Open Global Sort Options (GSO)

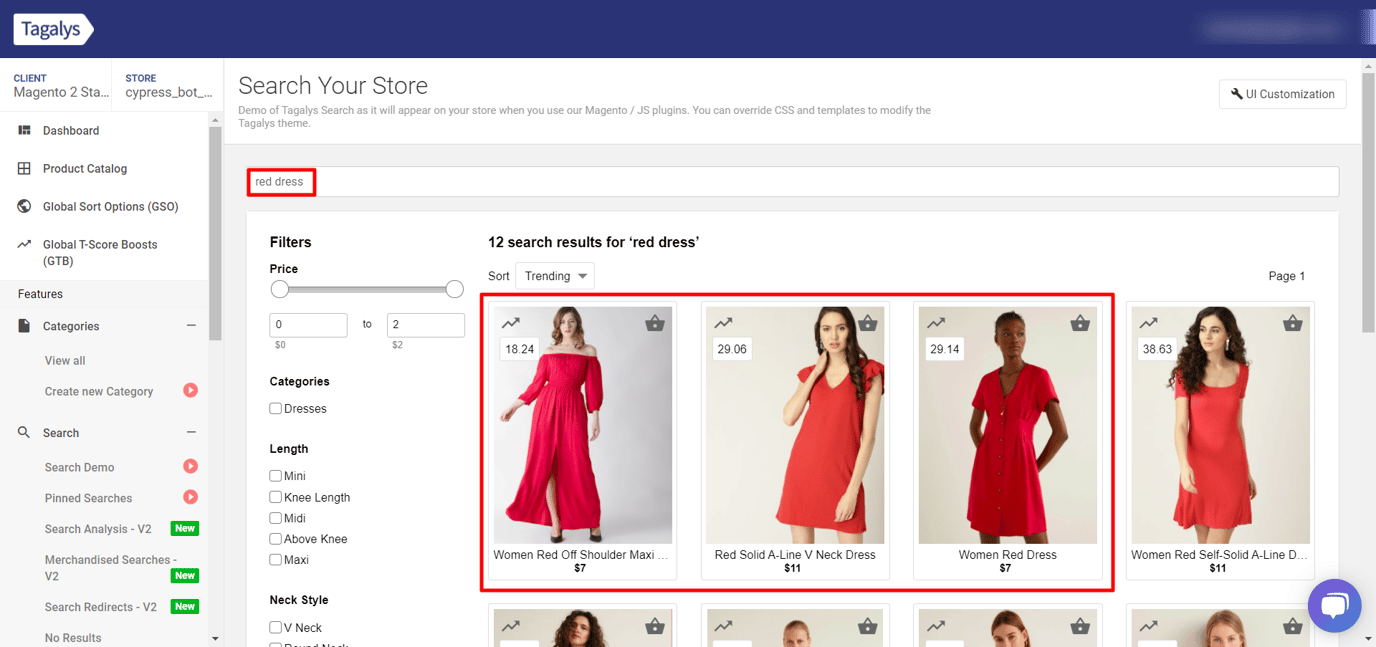110,207
